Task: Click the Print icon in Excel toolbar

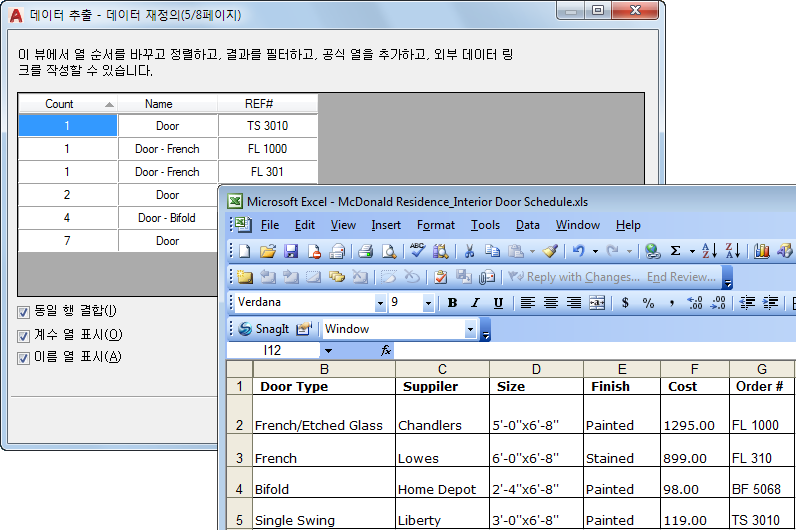Action: pyautogui.click(x=365, y=251)
